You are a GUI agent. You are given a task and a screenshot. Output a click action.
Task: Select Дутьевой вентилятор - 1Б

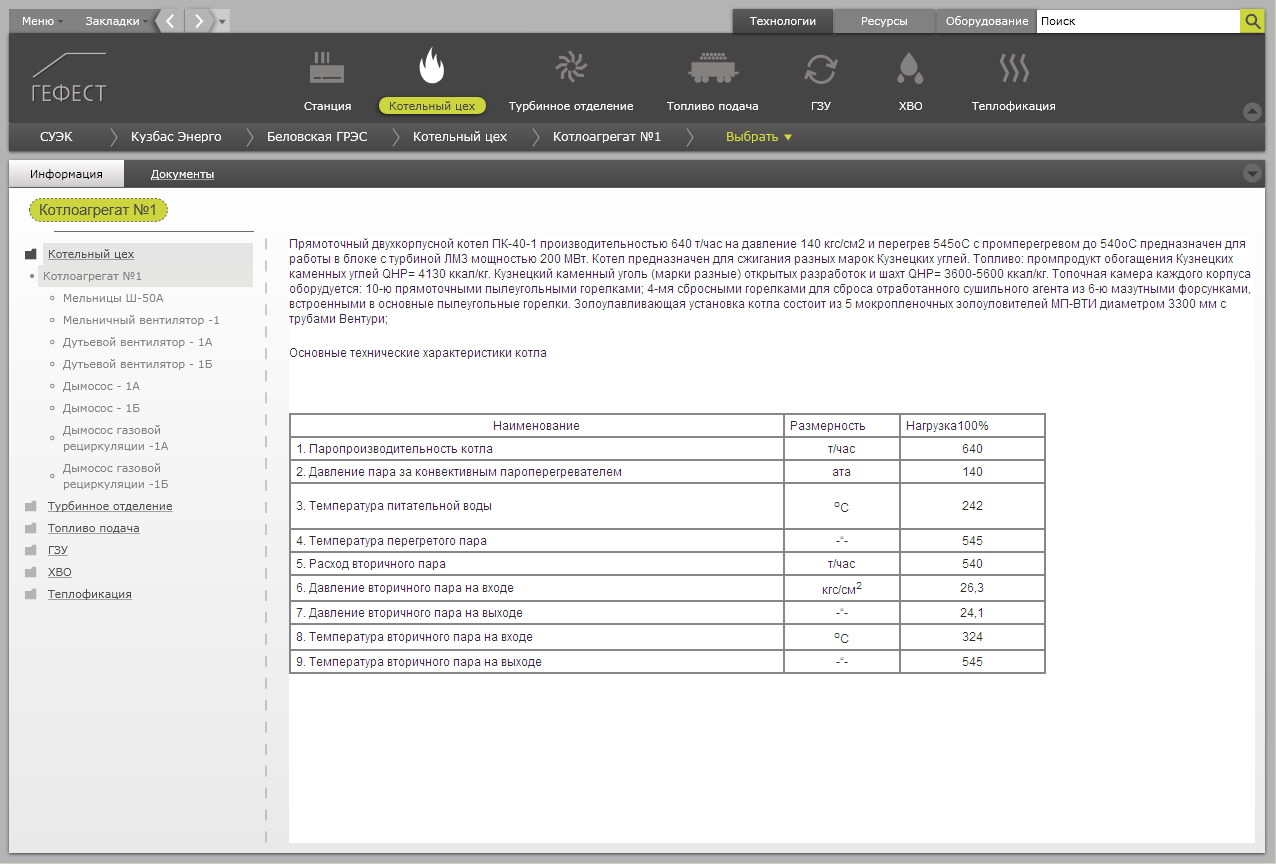click(138, 364)
